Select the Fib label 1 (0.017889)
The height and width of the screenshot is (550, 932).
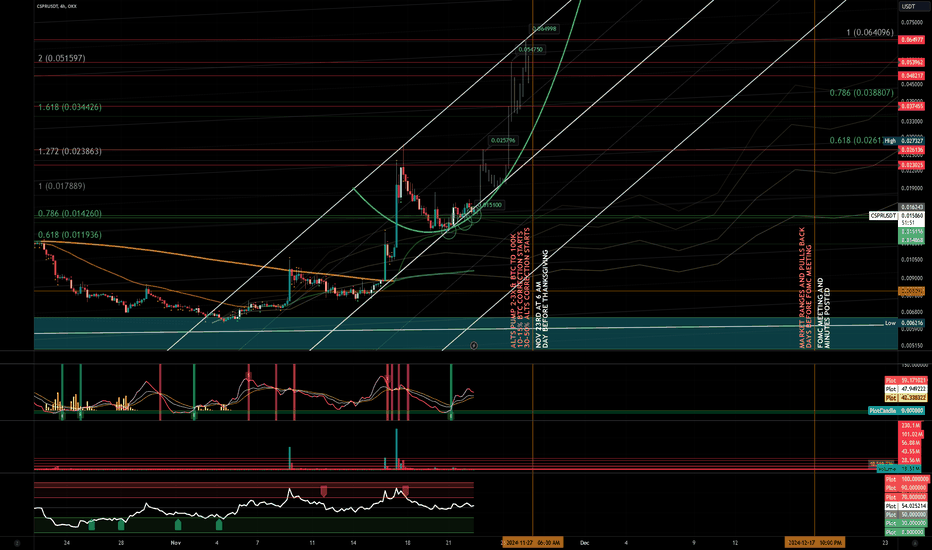coord(61,186)
